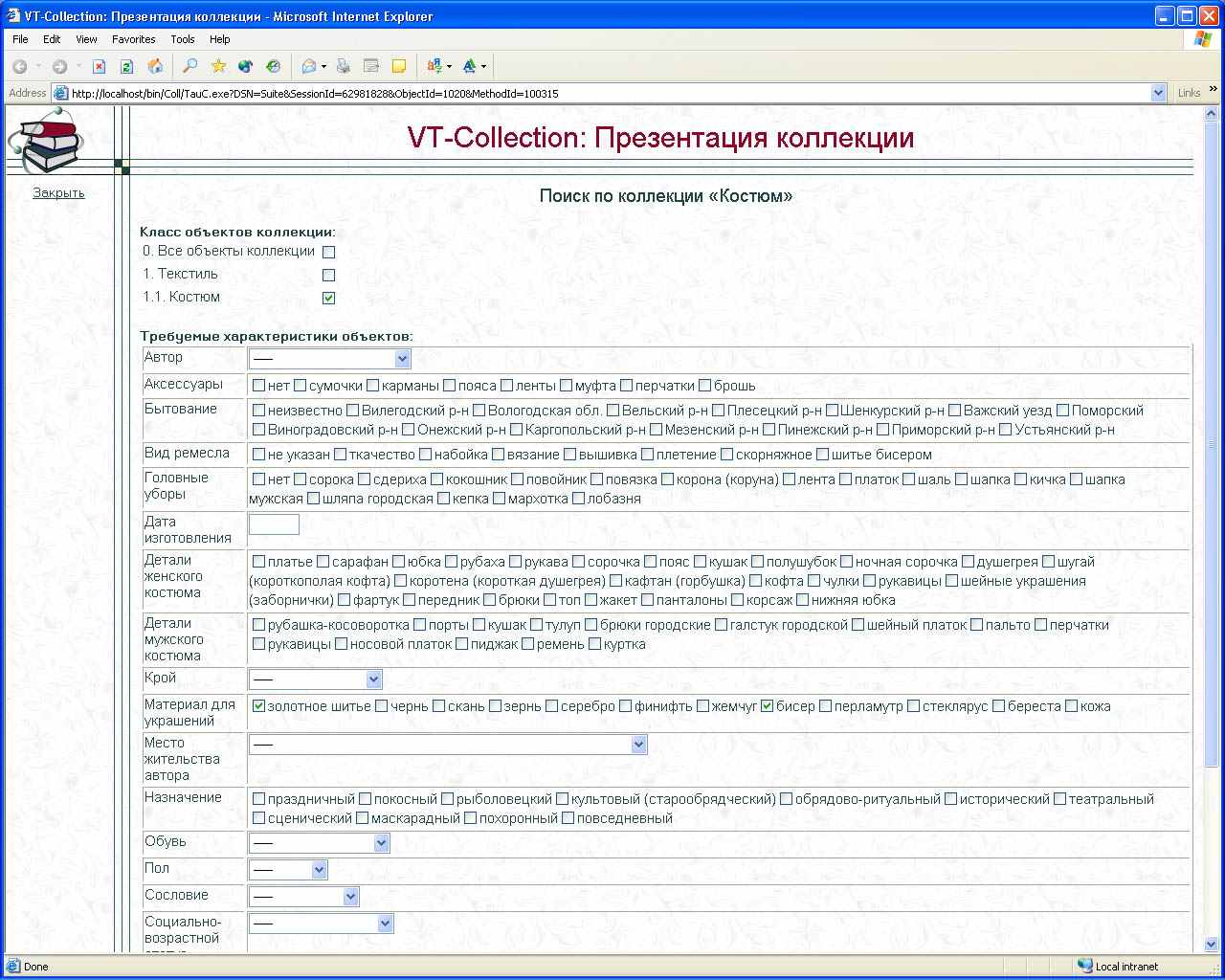Open the Пол dropdown
Image resolution: width=1225 pixels, height=980 pixels.
point(288,870)
